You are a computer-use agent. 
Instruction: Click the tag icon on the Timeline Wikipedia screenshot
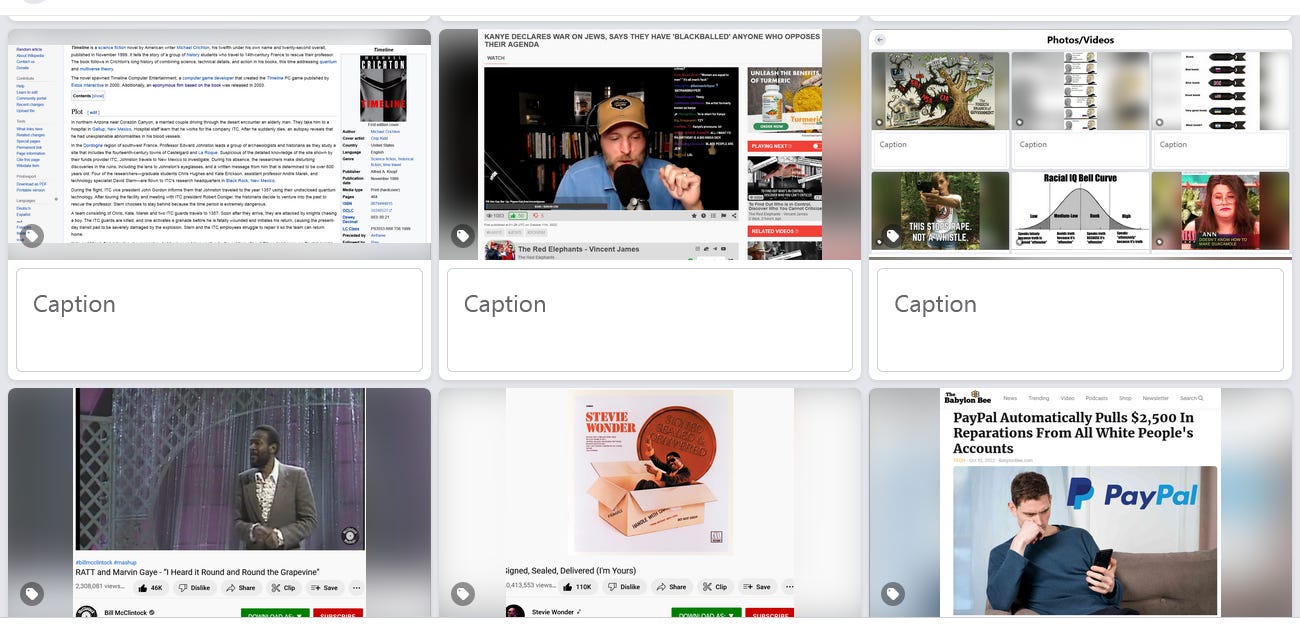[x=32, y=236]
